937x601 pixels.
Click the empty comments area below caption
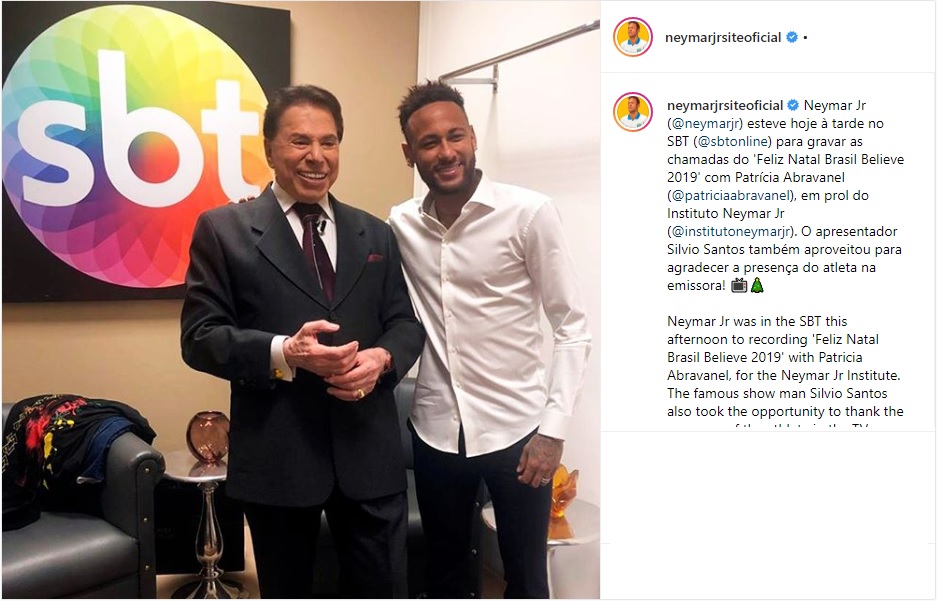(768, 487)
